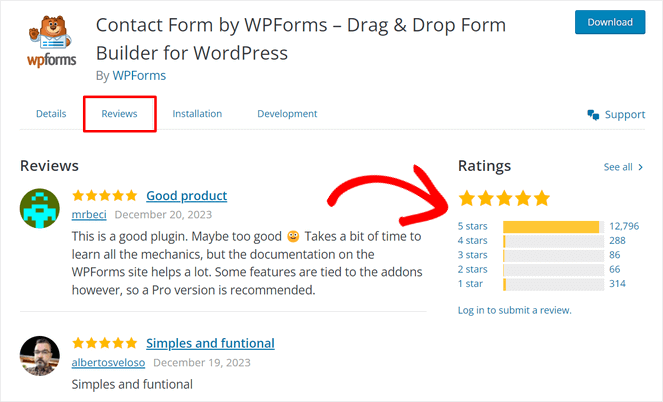Screen dimensions: 663x402
Task: Click the See all chevron arrow
Action: click(640, 167)
